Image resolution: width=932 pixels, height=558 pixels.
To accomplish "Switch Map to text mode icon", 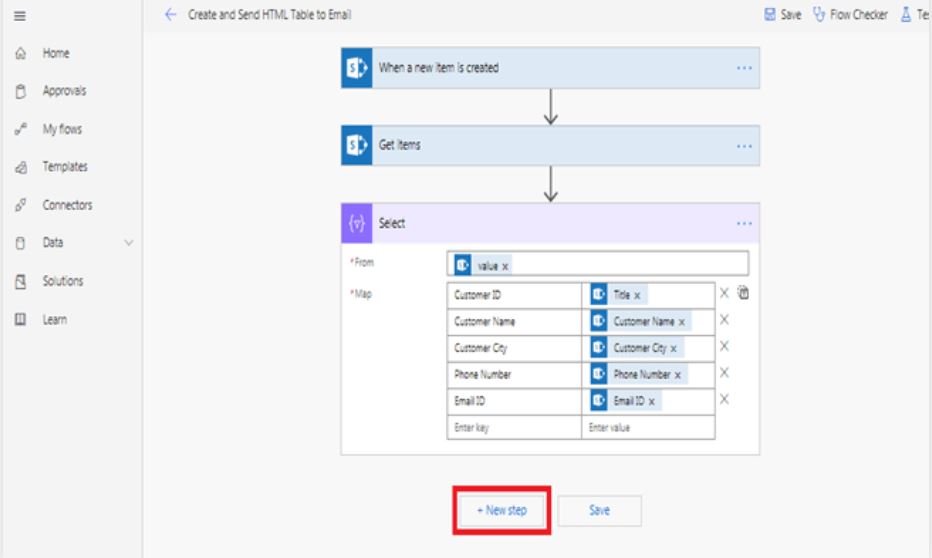I will pyautogui.click(x=743, y=292).
